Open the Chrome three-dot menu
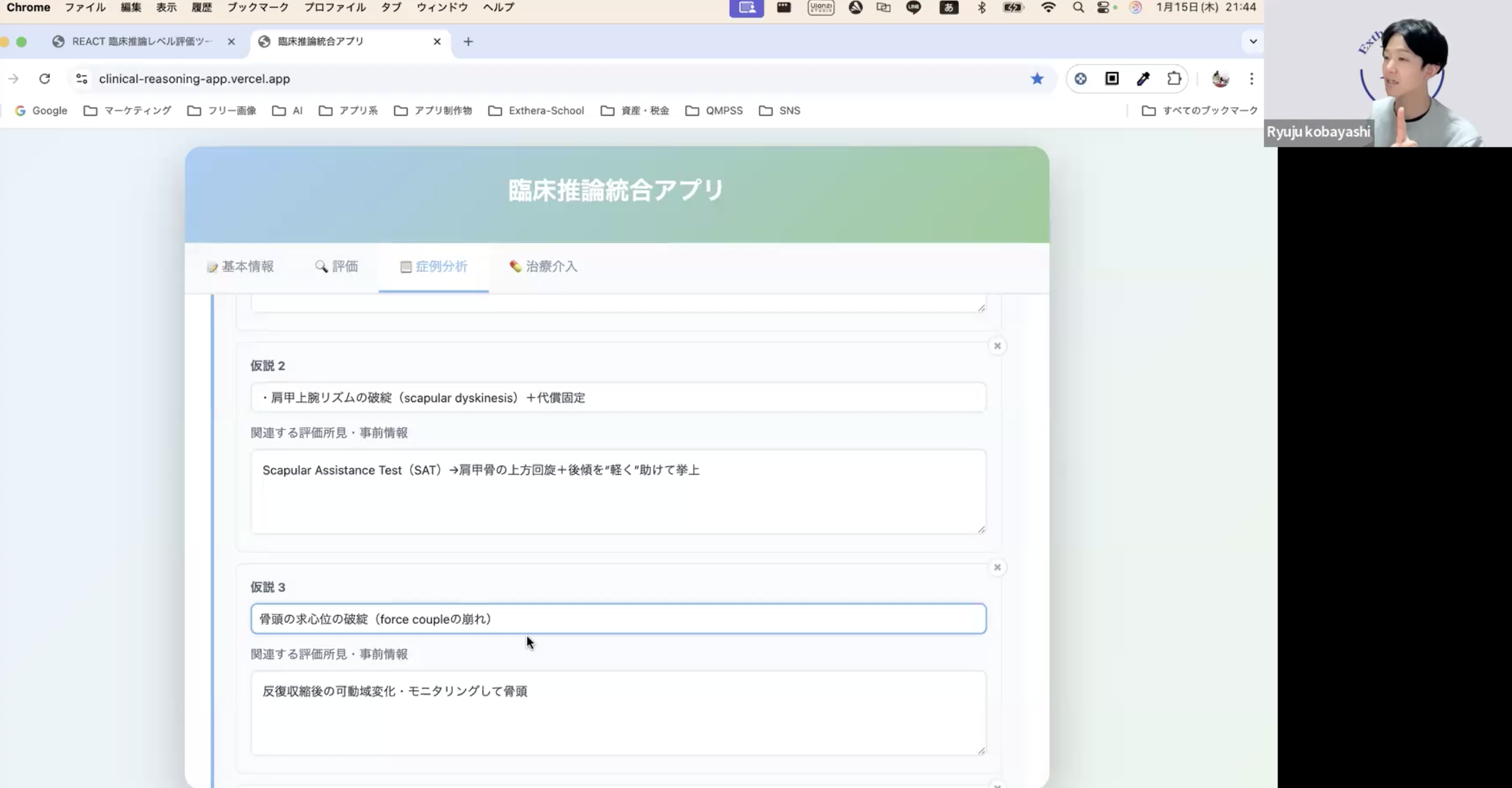The image size is (1512, 788). pyautogui.click(x=1251, y=79)
